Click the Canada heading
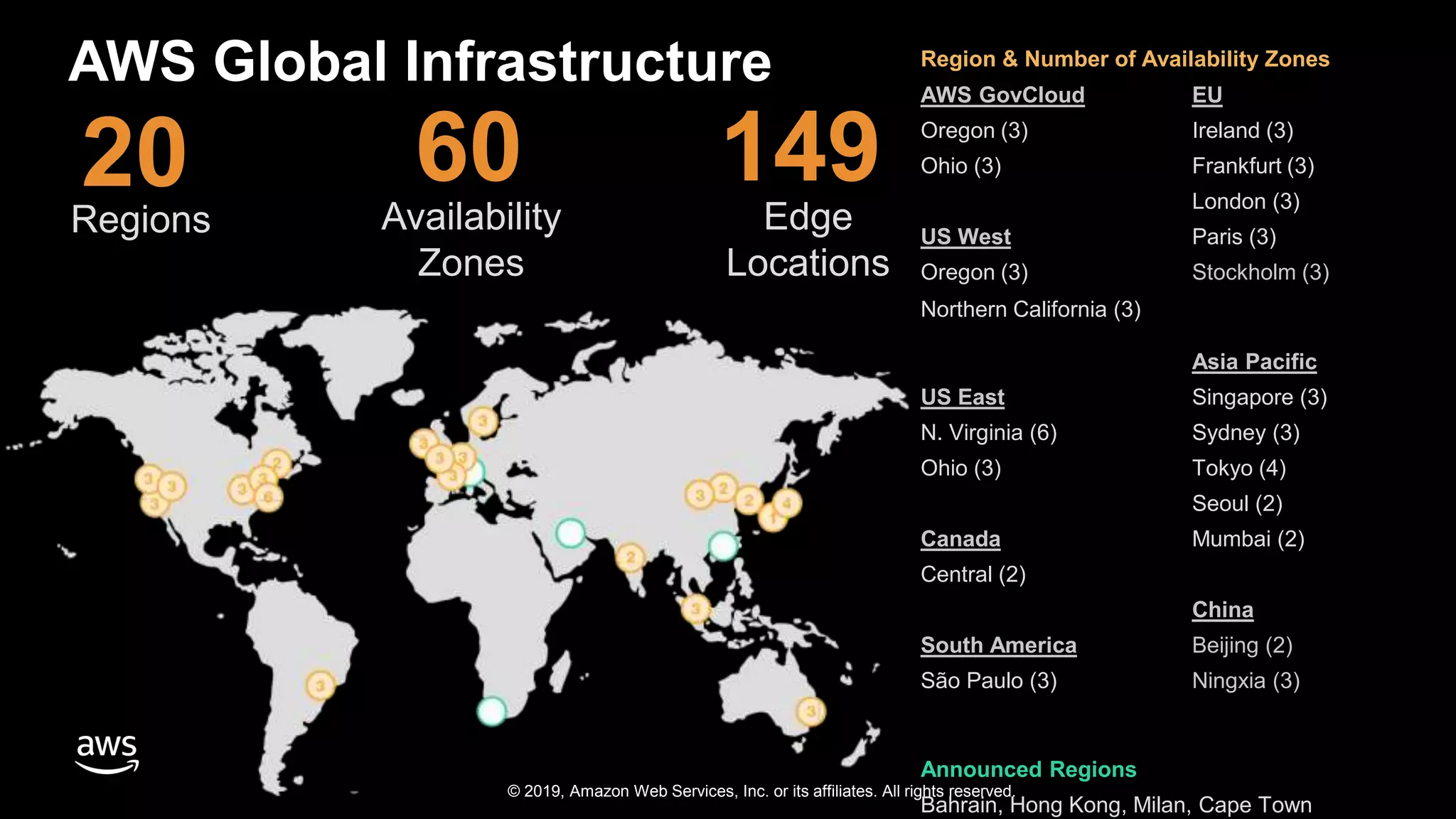Screen dimensions: 1456x819 pyautogui.click(x=960, y=540)
